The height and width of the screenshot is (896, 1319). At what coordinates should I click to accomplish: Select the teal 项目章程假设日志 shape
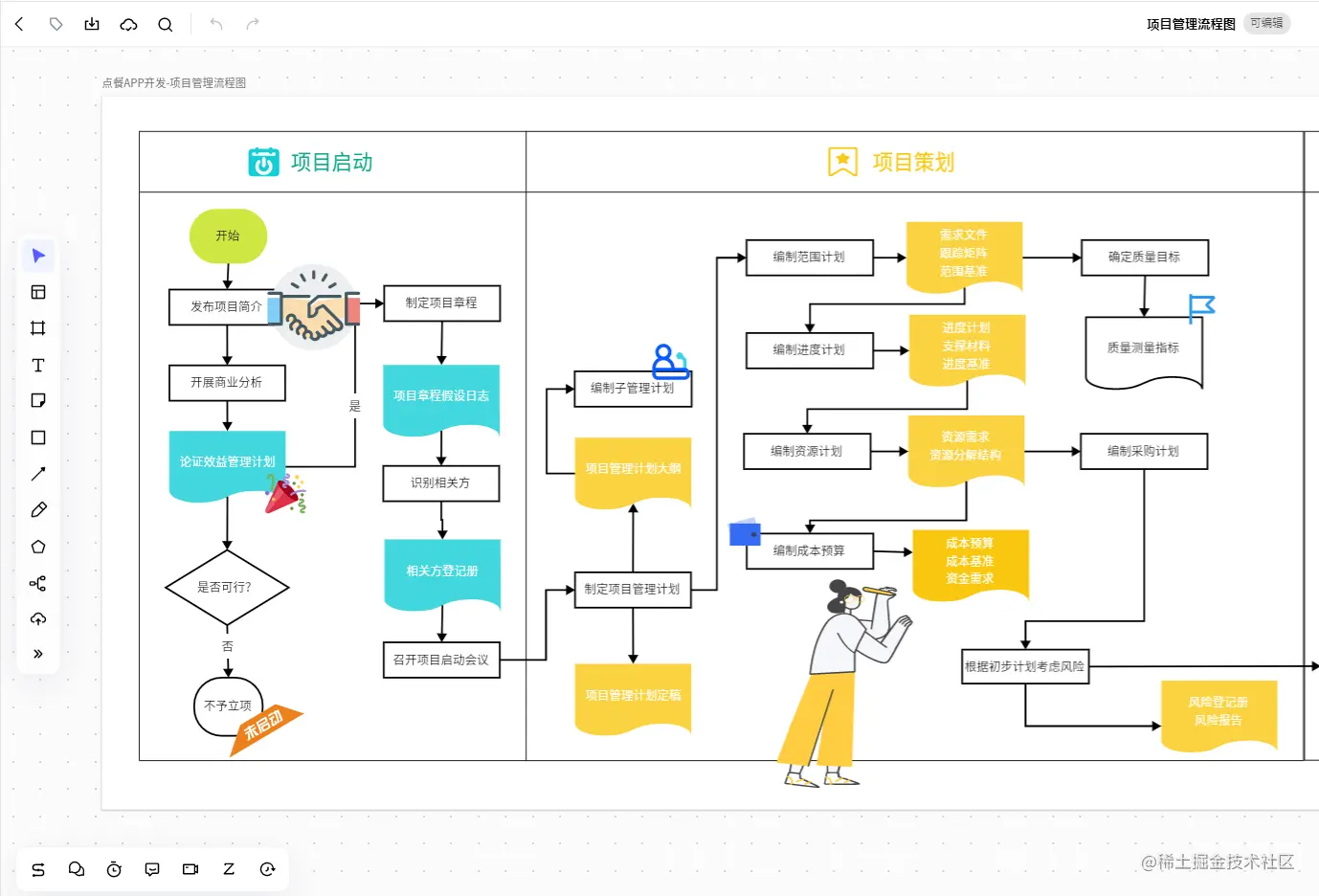[441, 401]
